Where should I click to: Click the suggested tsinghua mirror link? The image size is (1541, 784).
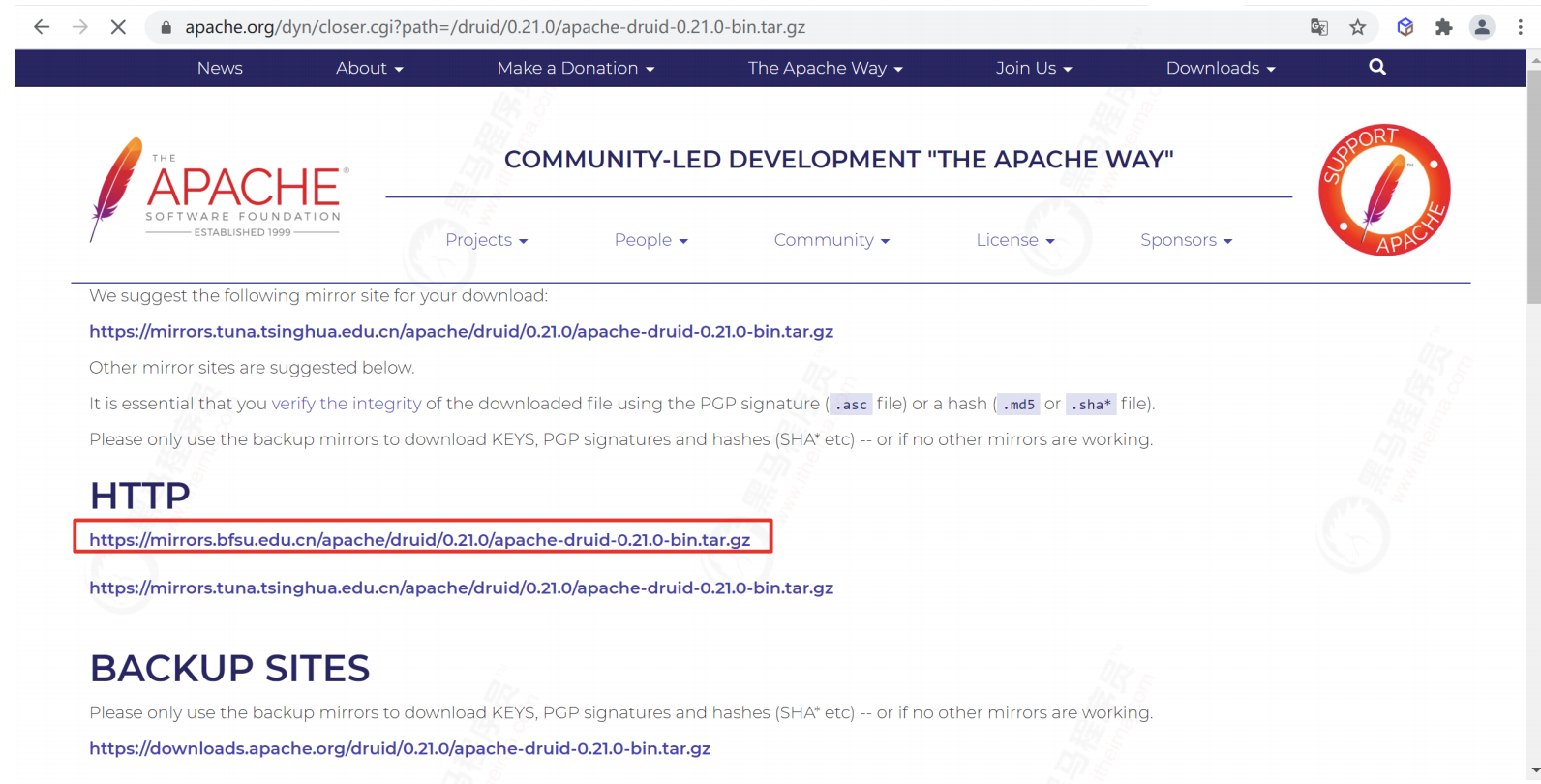click(x=461, y=331)
